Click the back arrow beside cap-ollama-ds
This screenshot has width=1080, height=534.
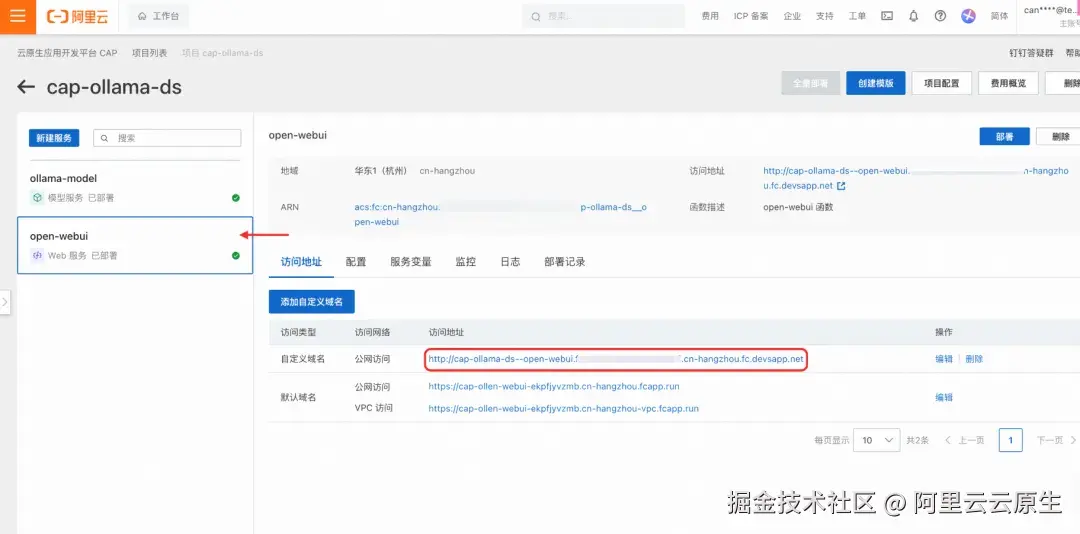click(26, 87)
